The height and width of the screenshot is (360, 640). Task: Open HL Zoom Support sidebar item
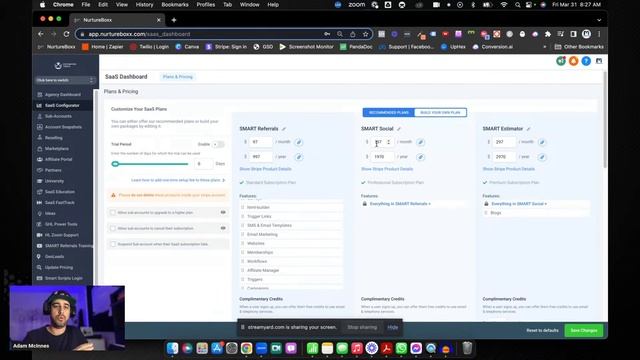point(62,235)
